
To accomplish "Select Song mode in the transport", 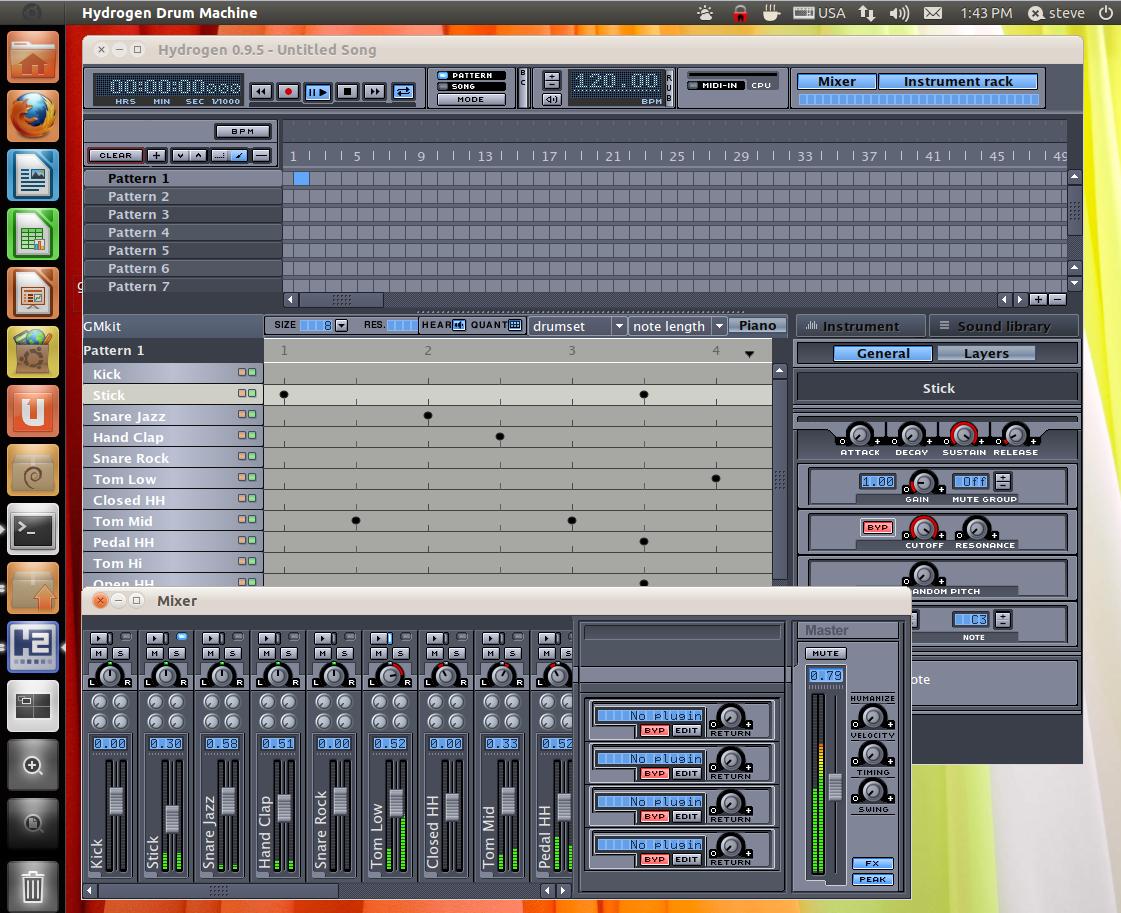I will point(471,87).
